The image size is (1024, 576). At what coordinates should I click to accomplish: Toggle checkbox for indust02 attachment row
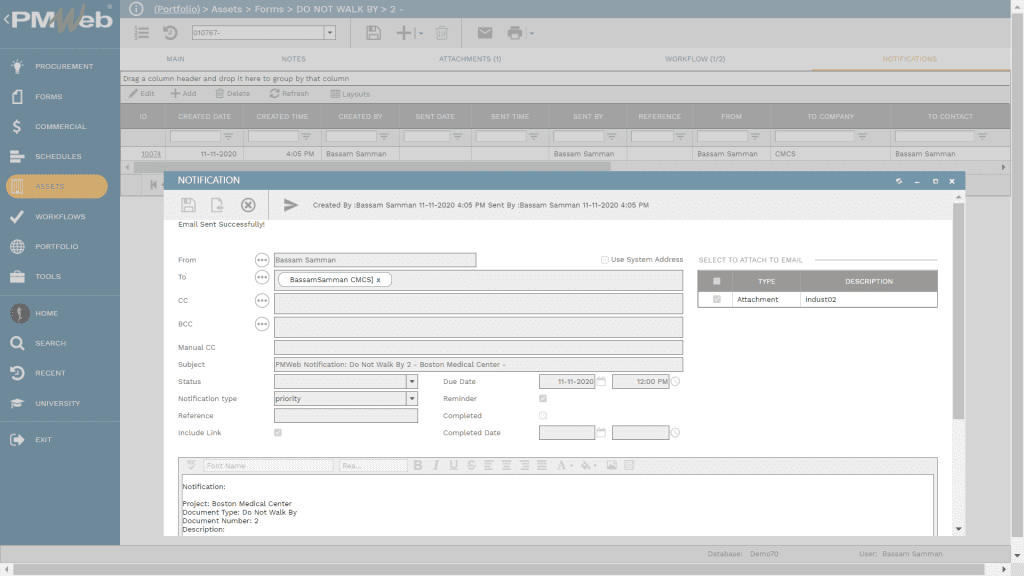[716, 299]
